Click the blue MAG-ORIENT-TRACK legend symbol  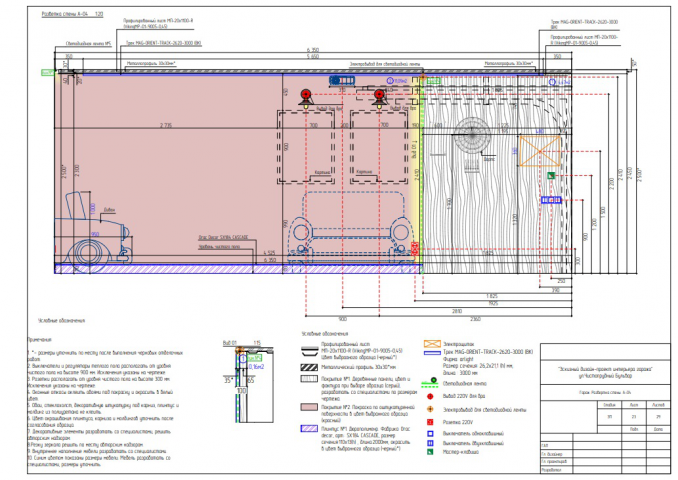432,353
